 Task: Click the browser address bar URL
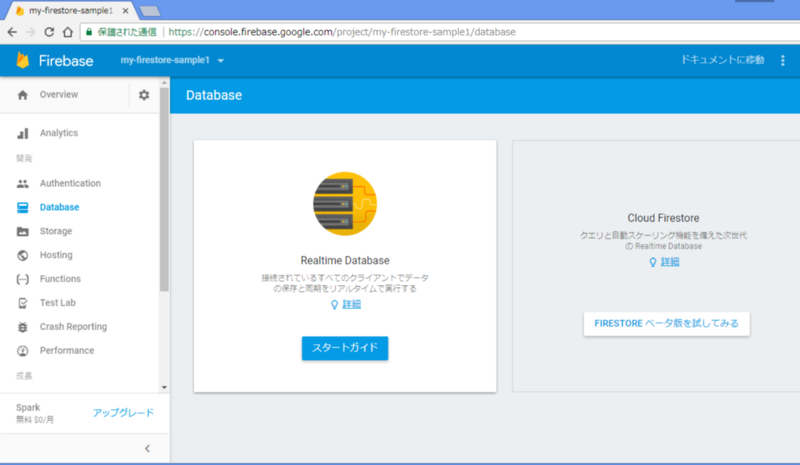(342, 32)
